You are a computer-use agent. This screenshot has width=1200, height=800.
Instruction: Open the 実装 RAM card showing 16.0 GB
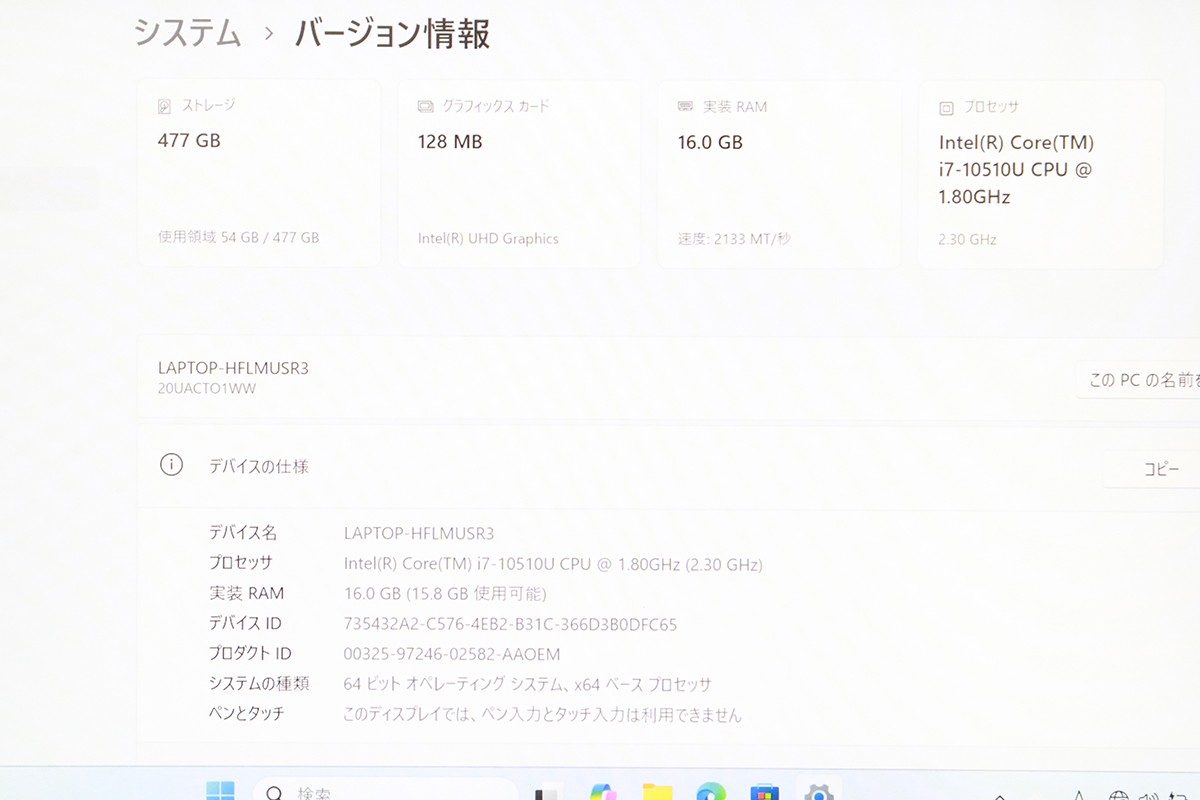click(x=779, y=174)
